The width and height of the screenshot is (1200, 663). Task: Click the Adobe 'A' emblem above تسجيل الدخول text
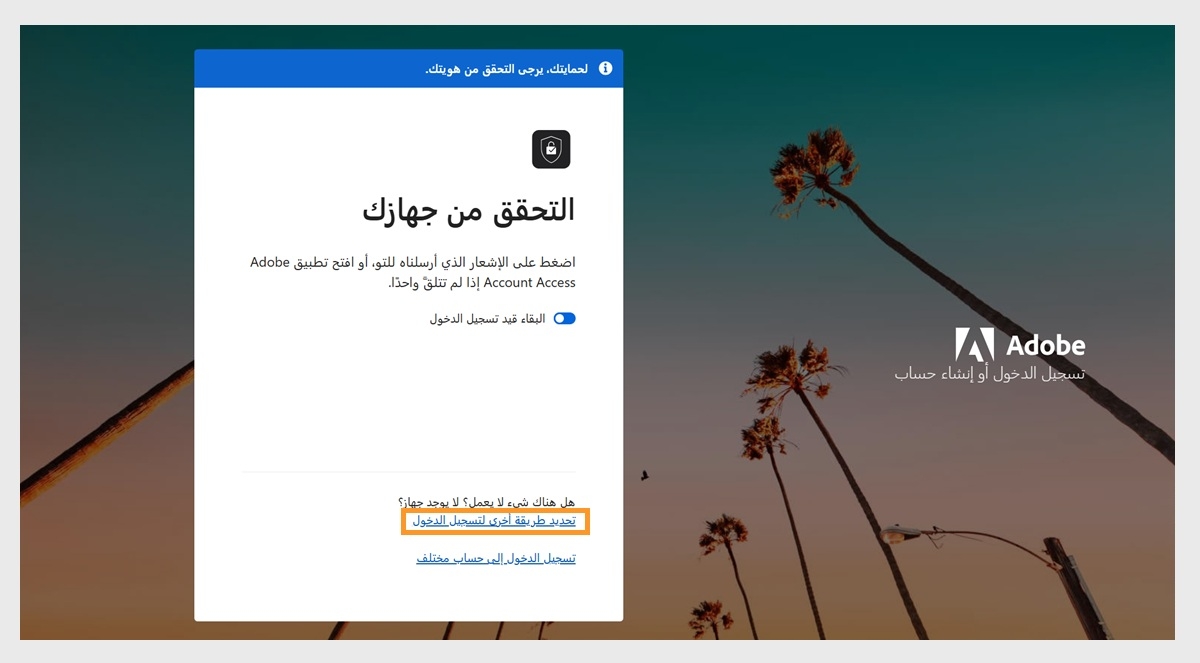977,345
